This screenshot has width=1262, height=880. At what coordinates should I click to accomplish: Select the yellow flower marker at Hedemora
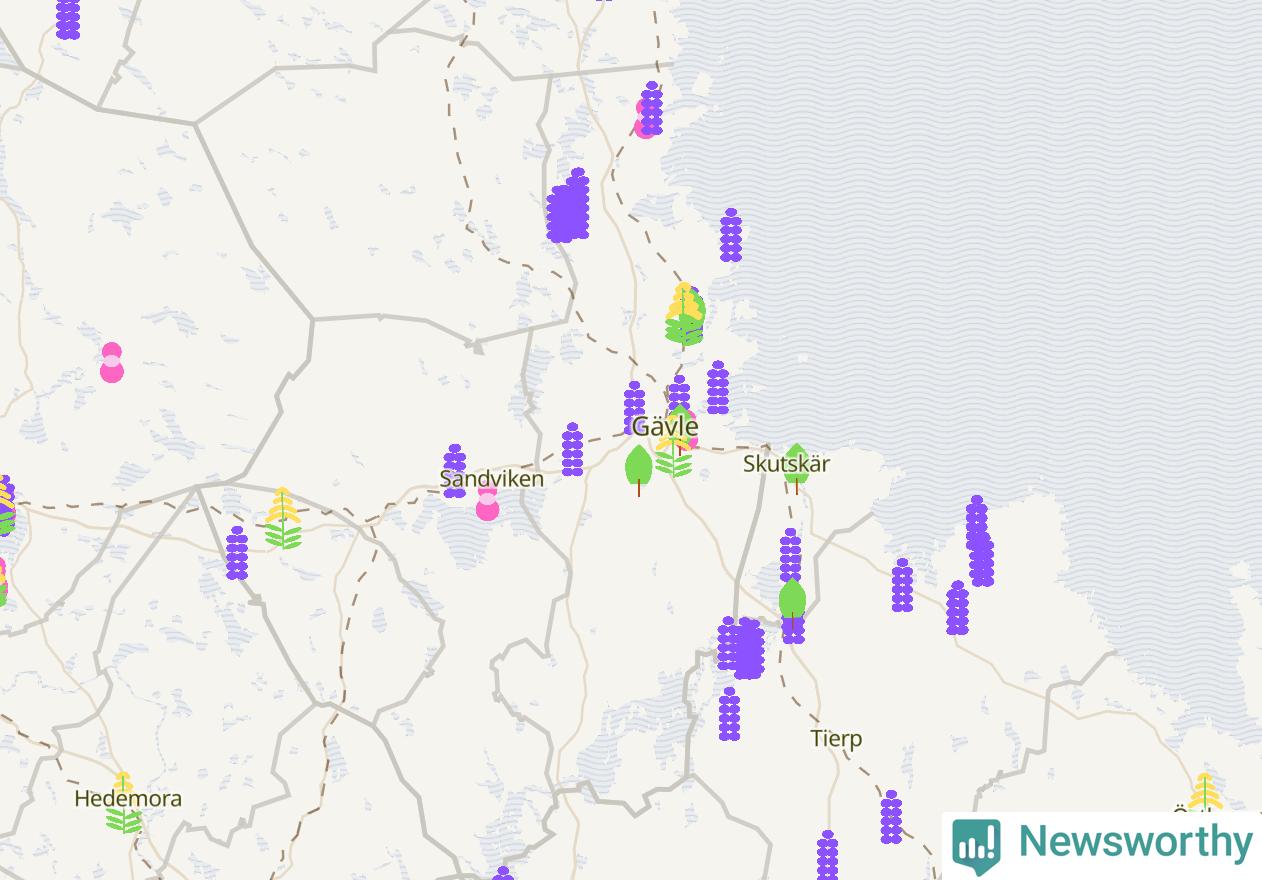point(123,802)
